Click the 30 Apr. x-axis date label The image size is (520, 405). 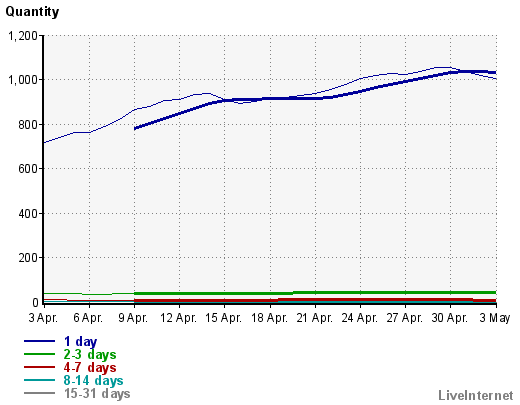pyautogui.click(x=450, y=318)
